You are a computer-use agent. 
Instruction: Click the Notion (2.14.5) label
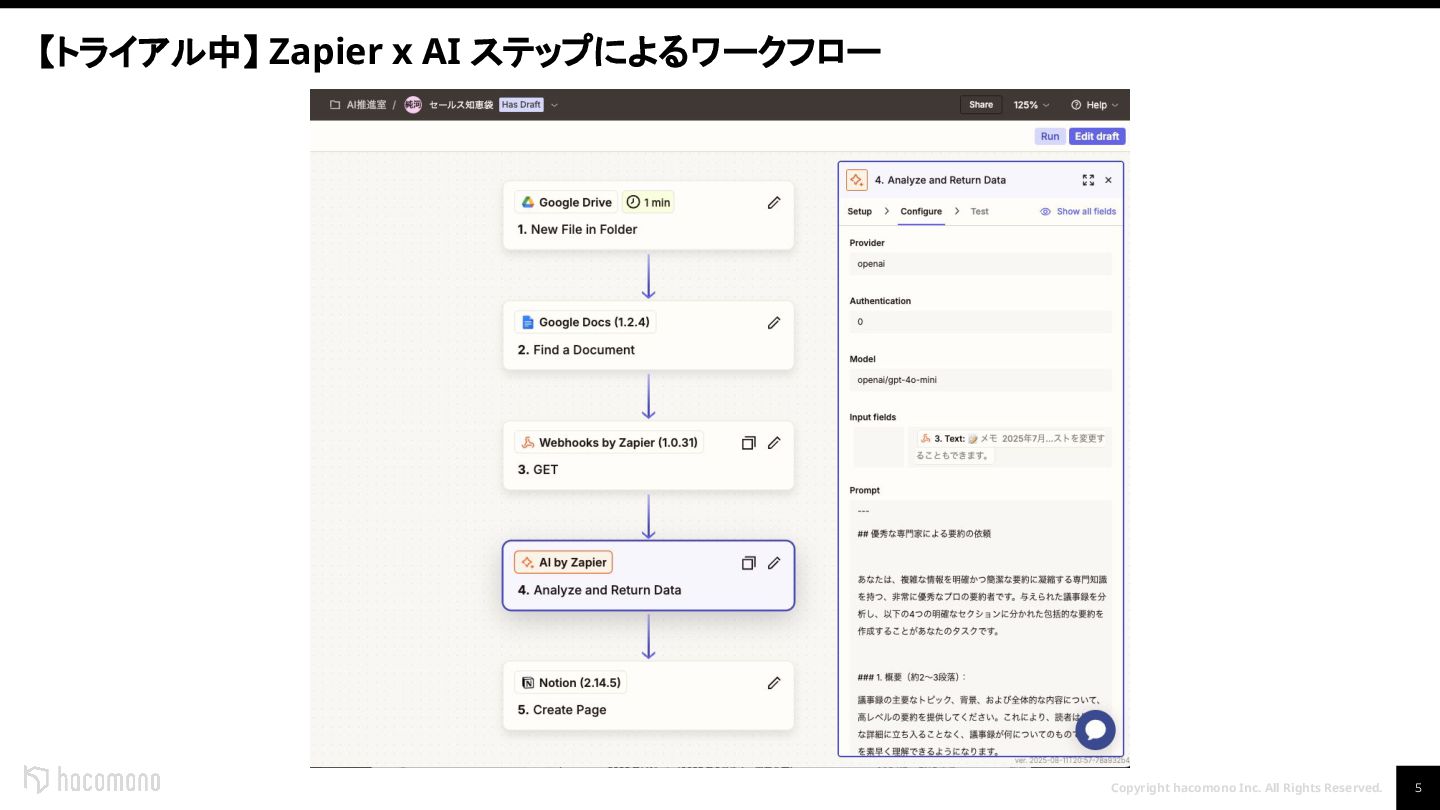(580, 683)
